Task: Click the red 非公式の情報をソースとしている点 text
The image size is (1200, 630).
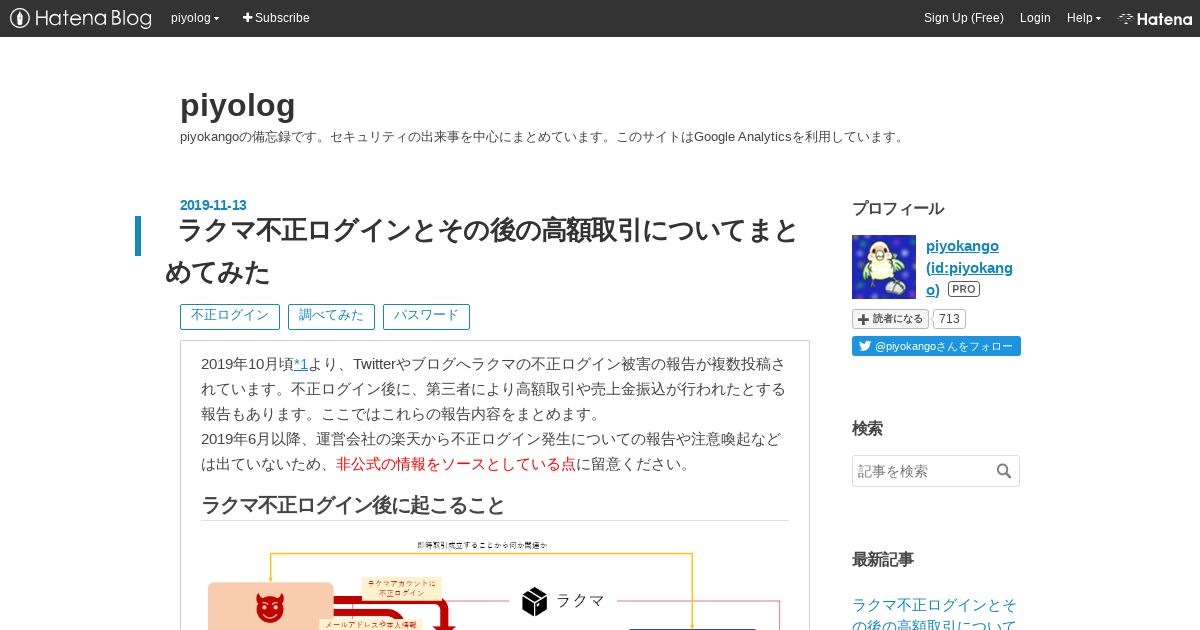Action: pyautogui.click(x=456, y=464)
